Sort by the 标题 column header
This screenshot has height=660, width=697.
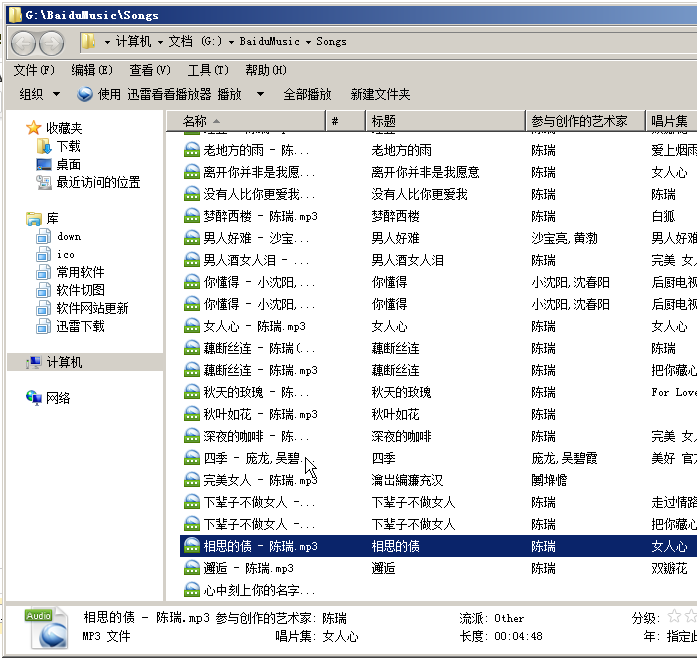tap(445, 121)
